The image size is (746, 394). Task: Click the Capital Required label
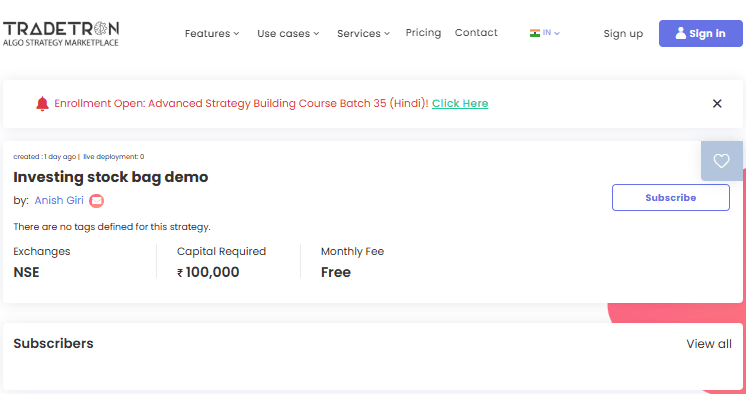tap(221, 251)
